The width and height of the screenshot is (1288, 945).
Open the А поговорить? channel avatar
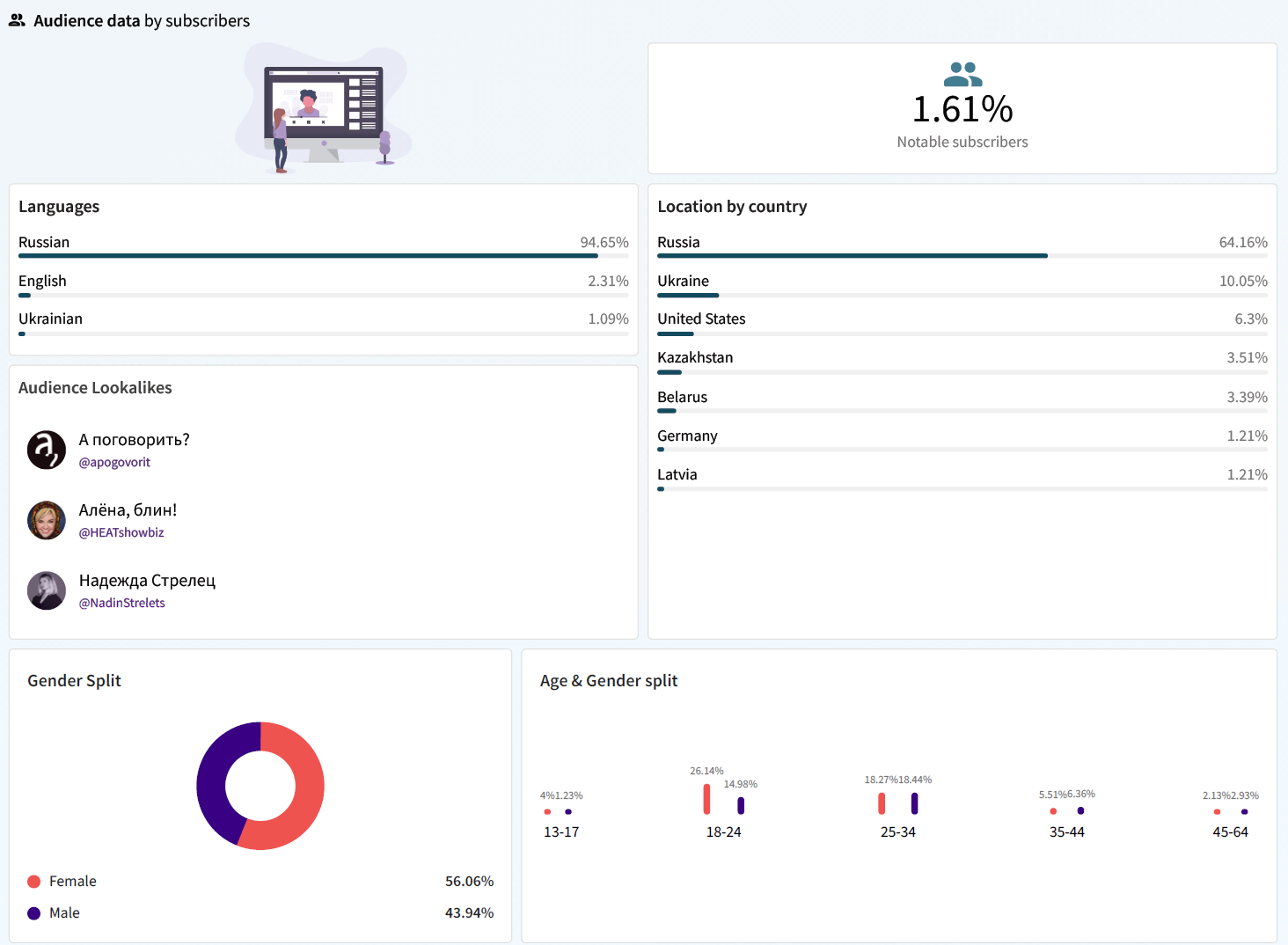point(47,450)
